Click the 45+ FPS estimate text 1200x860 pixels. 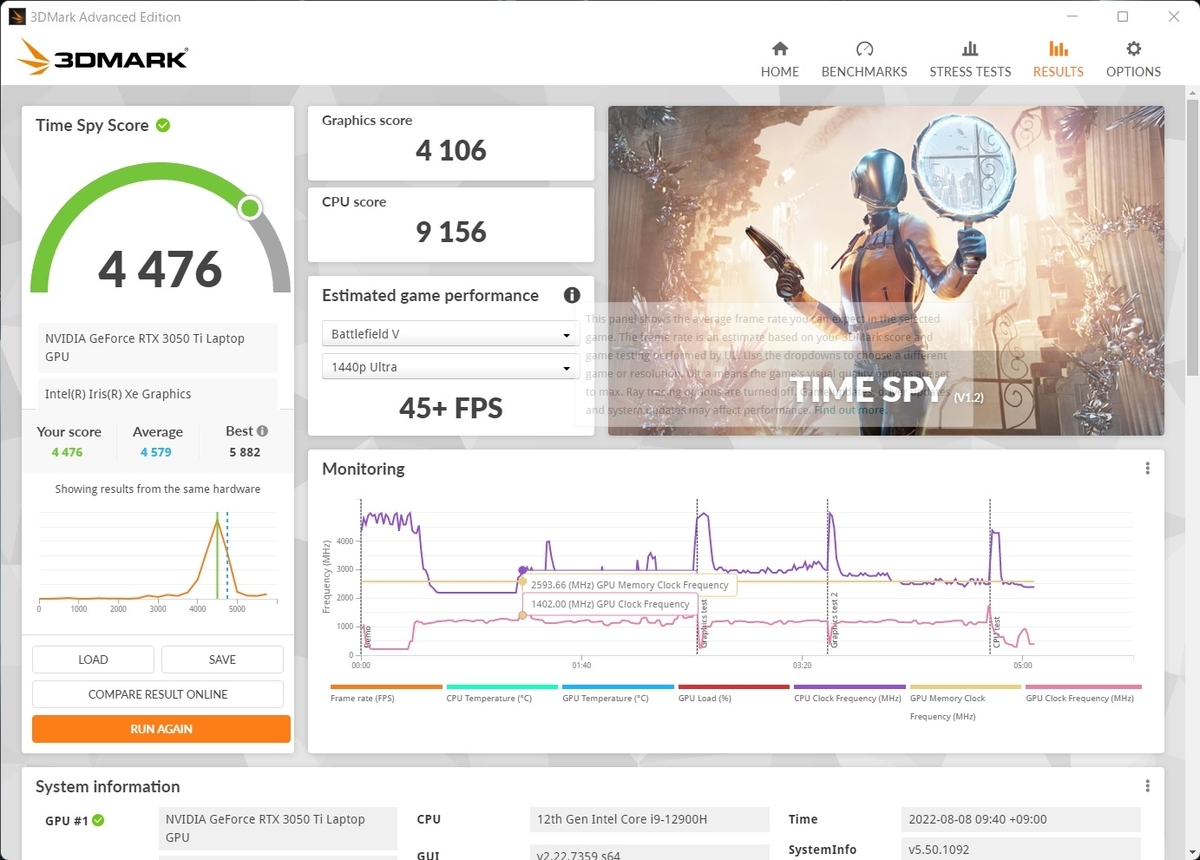(x=451, y=408)
